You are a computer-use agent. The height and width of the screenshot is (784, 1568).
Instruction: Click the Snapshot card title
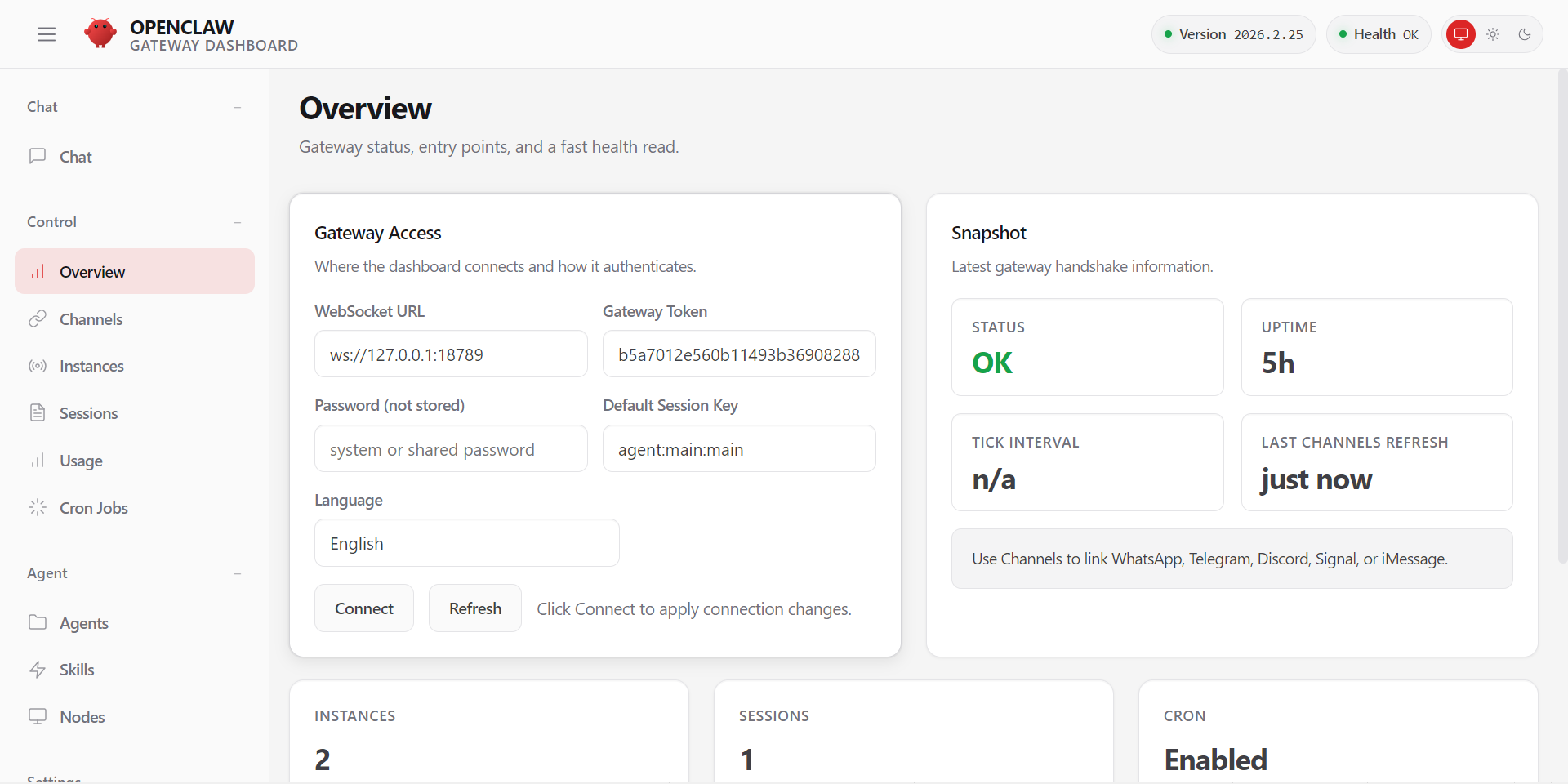[x=989, y=233]
